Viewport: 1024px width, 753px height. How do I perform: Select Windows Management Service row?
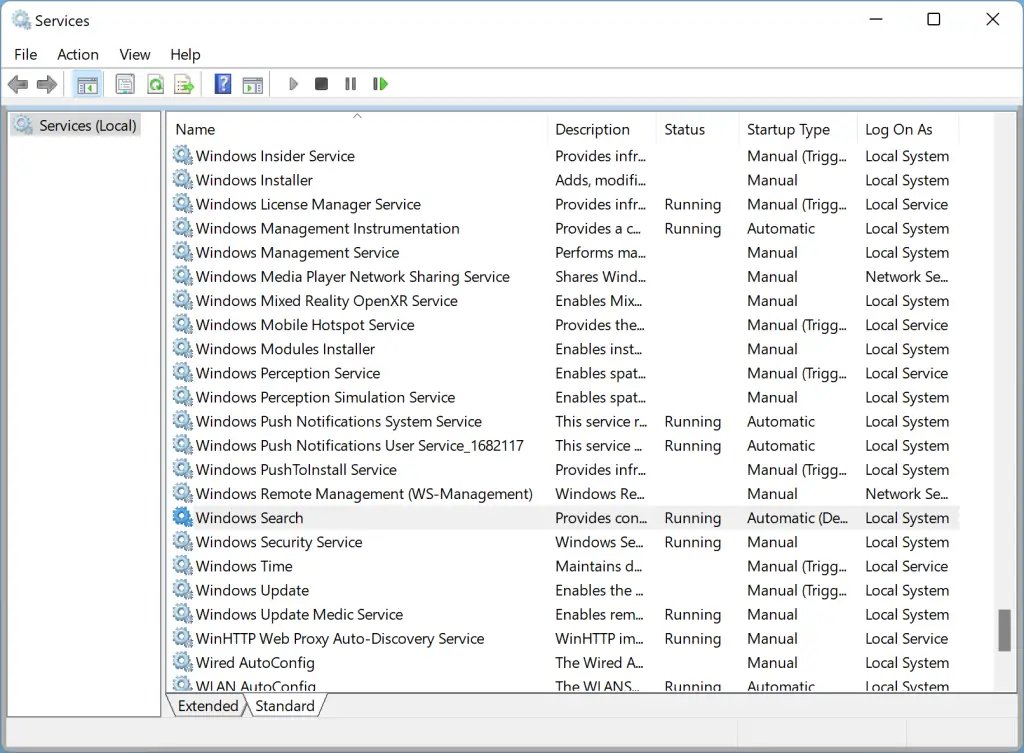(565, 252)
